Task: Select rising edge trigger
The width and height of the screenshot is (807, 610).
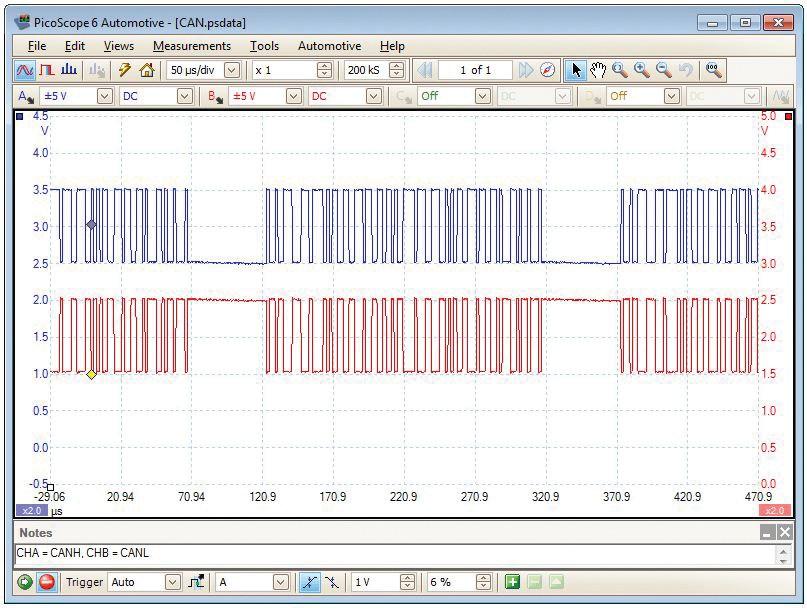Action: pyautogui.click(x=309, y=582)
